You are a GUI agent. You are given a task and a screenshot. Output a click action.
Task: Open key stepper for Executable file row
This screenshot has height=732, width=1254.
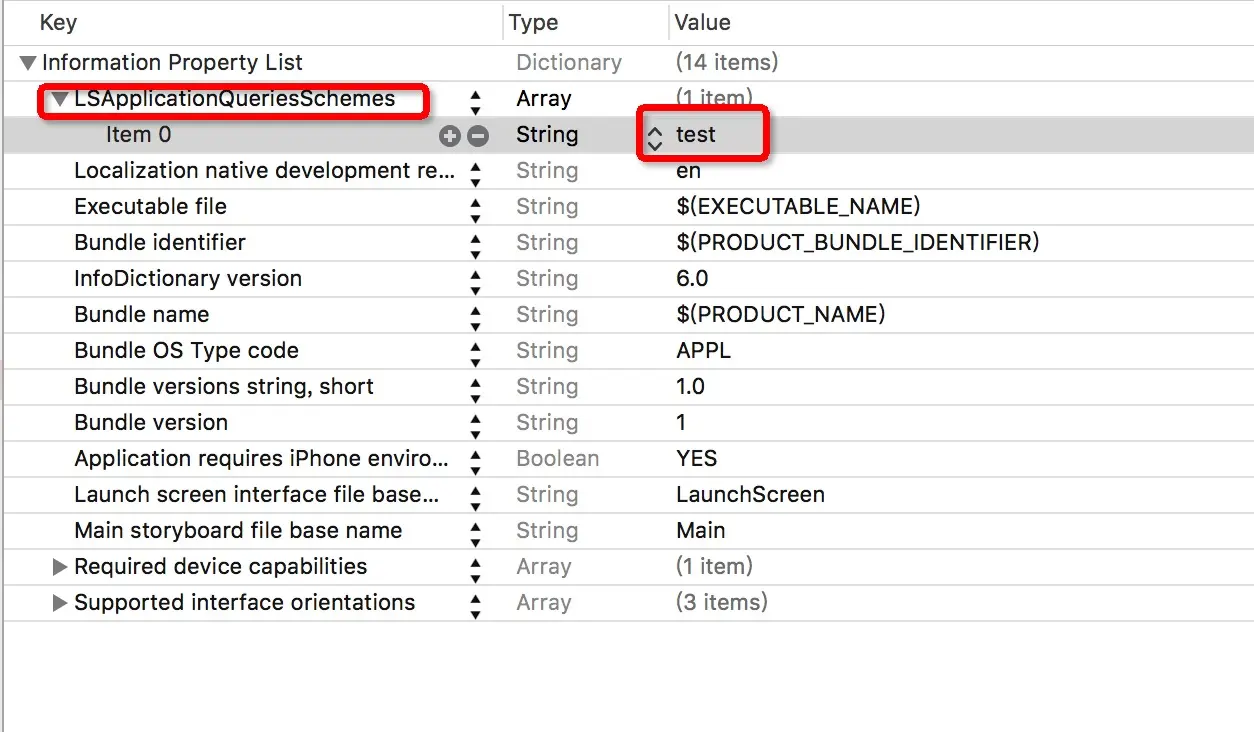tap(476, 209)
